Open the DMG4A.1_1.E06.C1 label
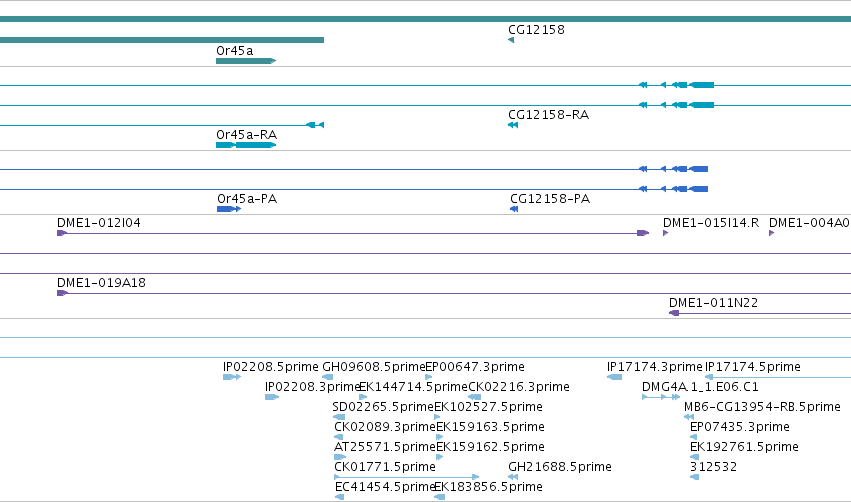The image size is (851, 502). click(700, 387)
